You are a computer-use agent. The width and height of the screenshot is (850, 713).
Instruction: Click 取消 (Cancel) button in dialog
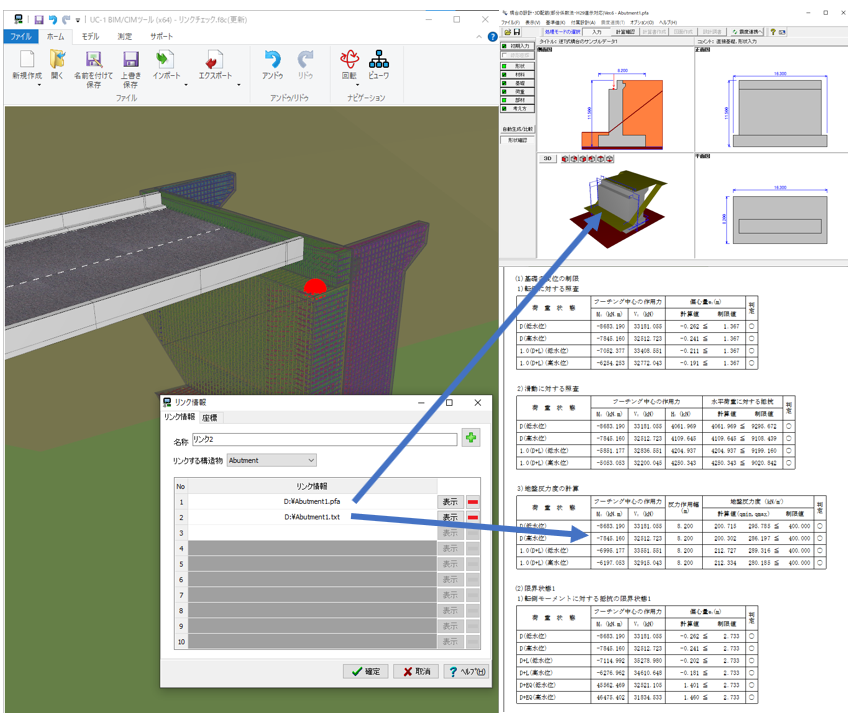point(416,671)
